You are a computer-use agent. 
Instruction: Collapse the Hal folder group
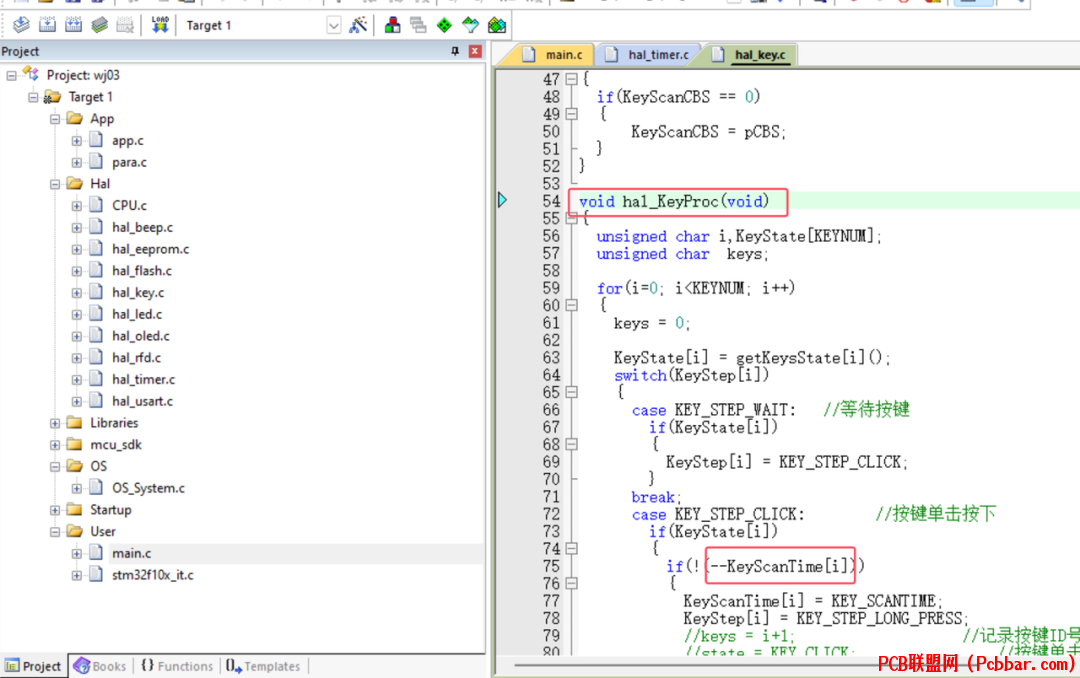(55, 184)
